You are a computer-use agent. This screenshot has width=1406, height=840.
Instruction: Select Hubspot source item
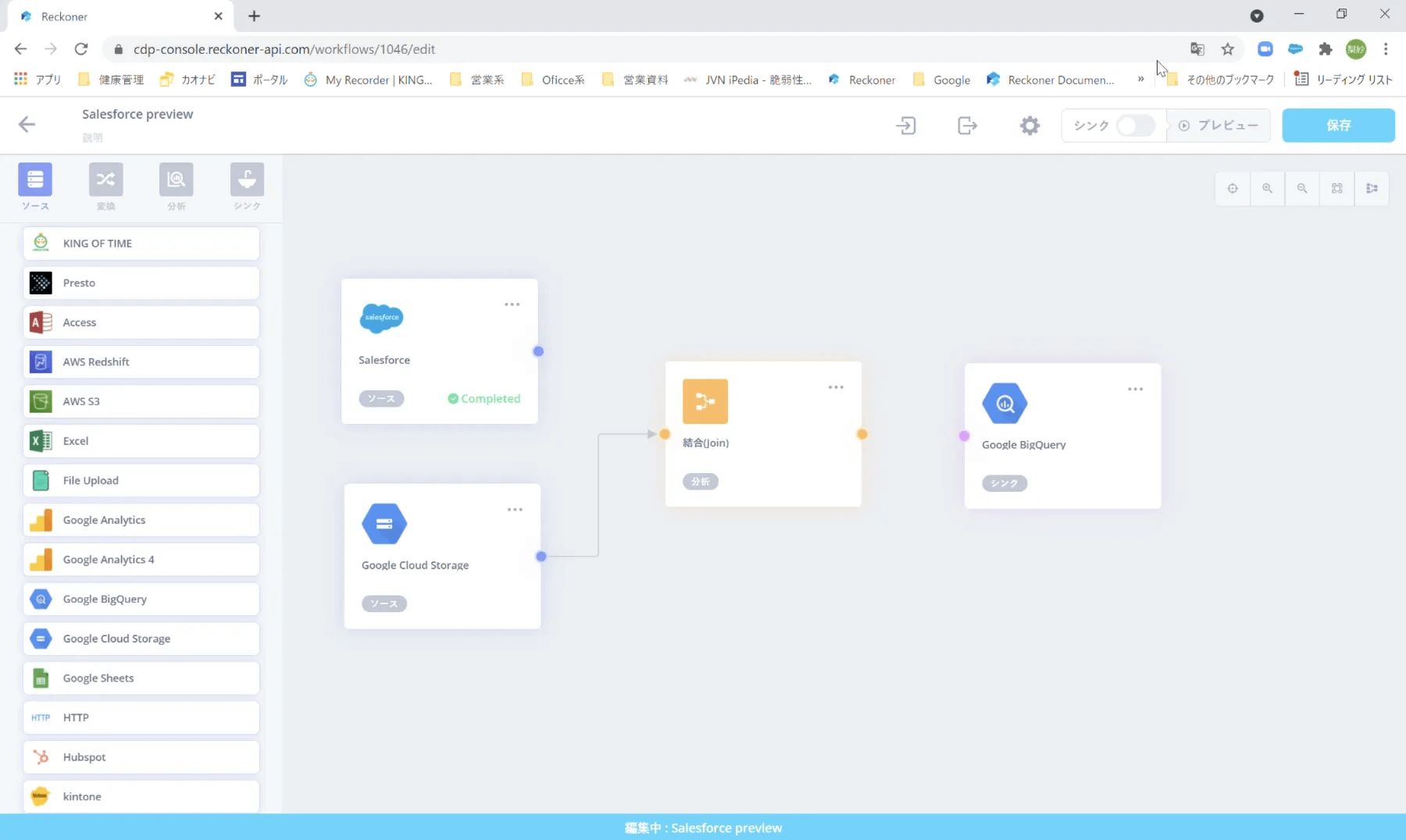[141, 757]
